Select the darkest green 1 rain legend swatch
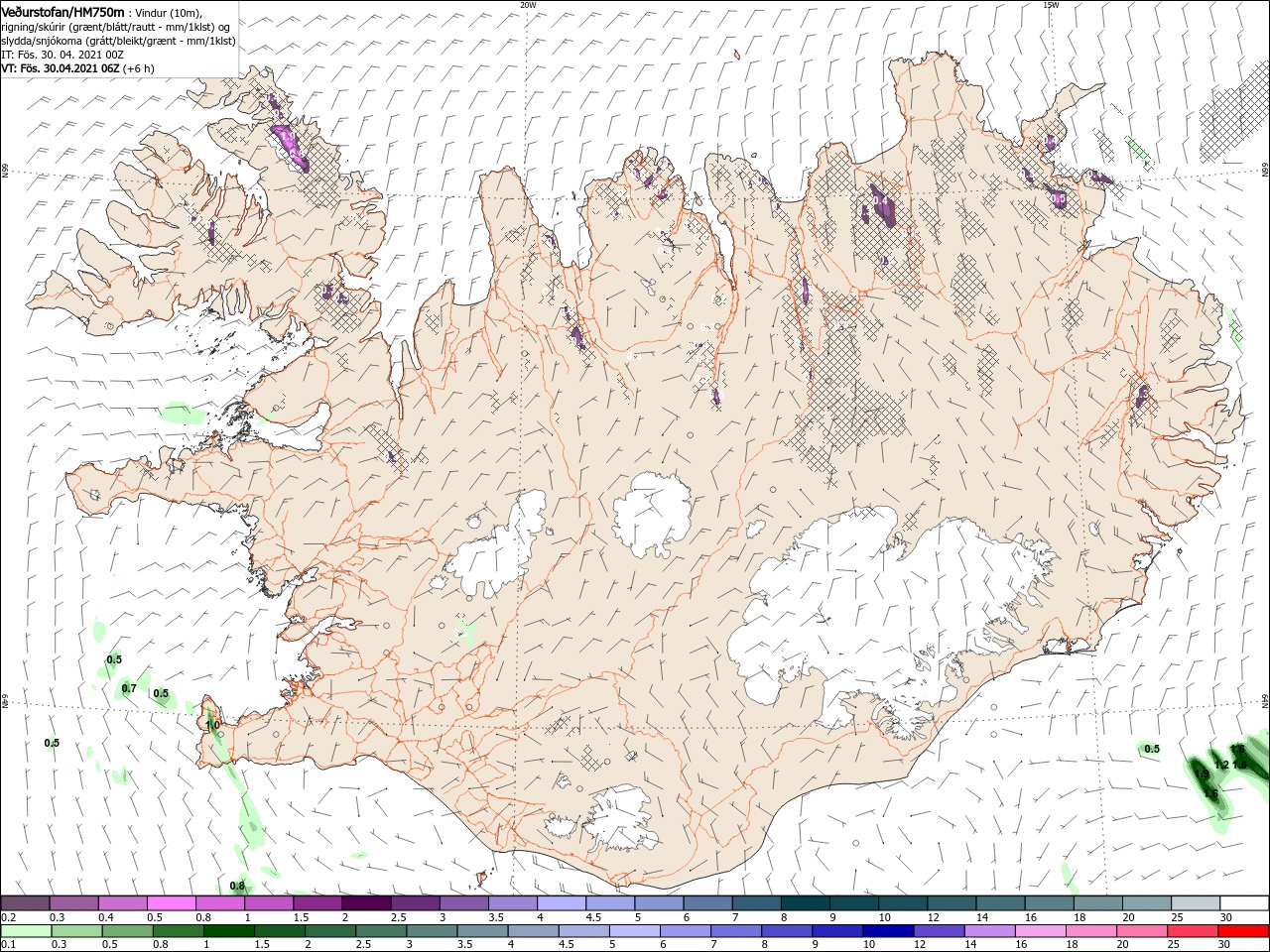Screen dimensions: 1270x952 [x=228, y=931]
